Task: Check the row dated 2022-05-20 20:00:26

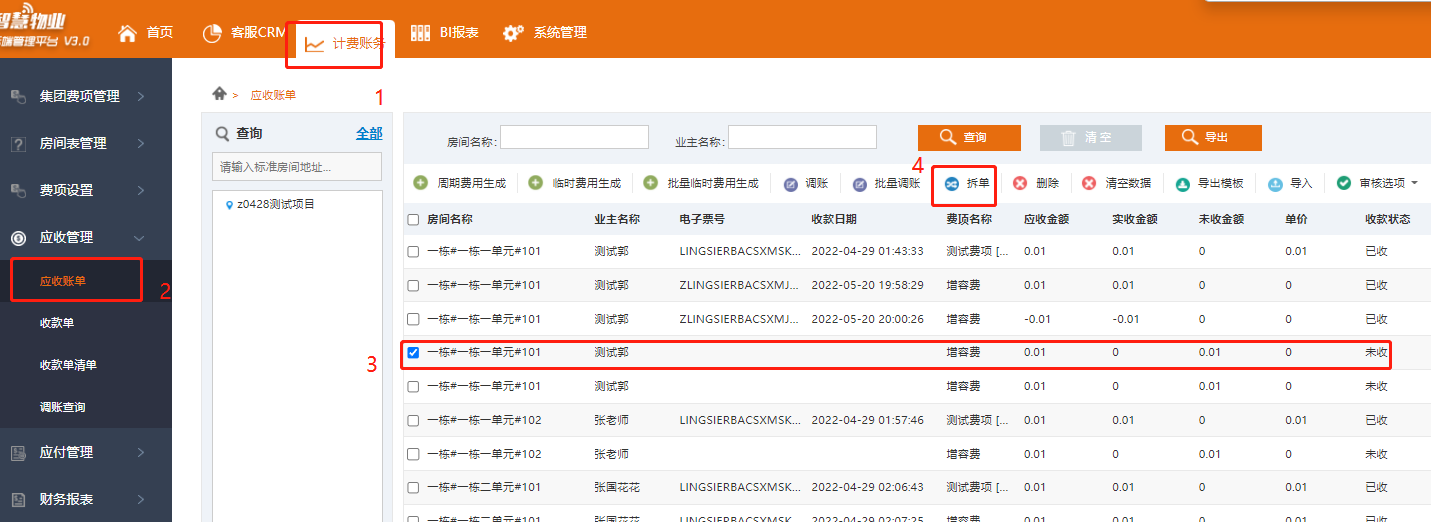Action: tap(413, 319)
